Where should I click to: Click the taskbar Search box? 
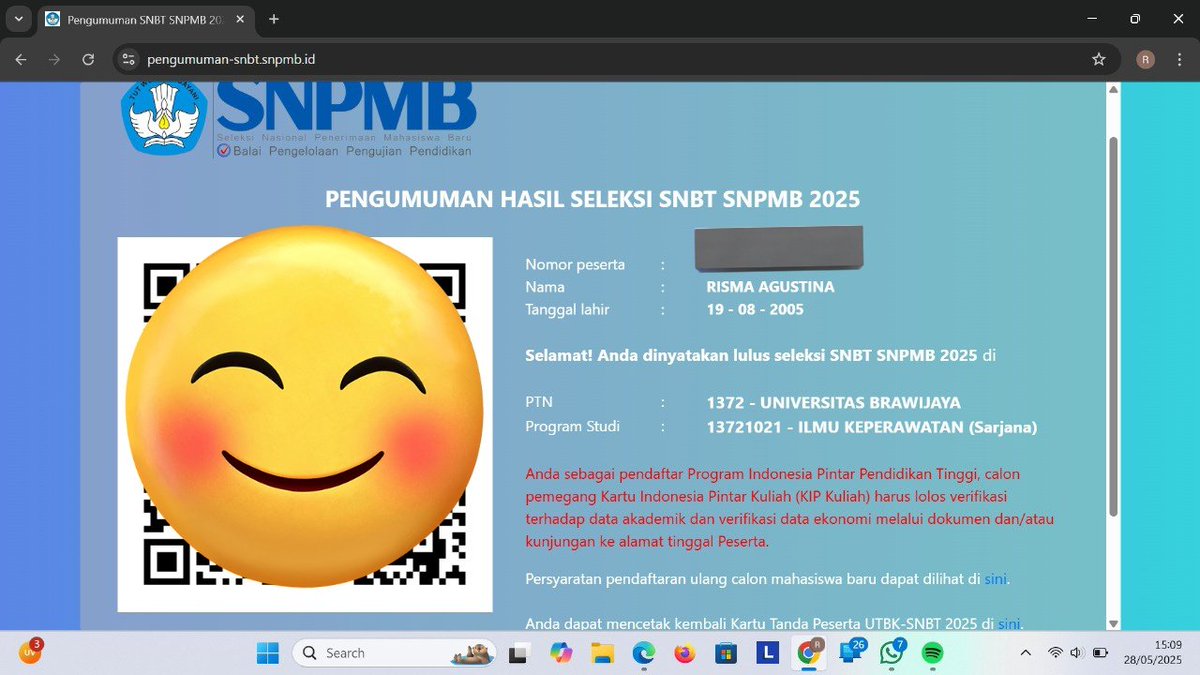[x=394, y=653]
